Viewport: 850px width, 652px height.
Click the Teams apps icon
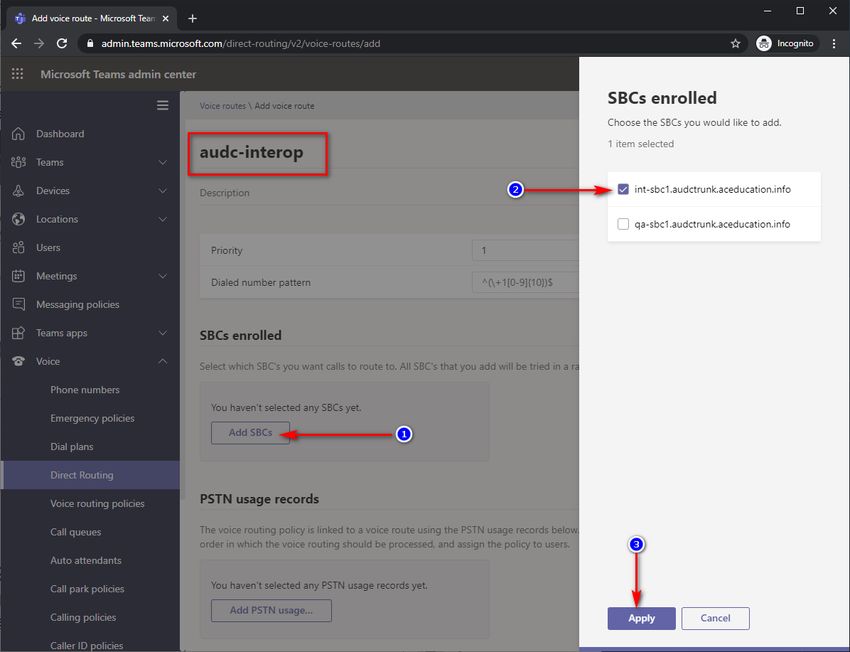click(18, 333)
